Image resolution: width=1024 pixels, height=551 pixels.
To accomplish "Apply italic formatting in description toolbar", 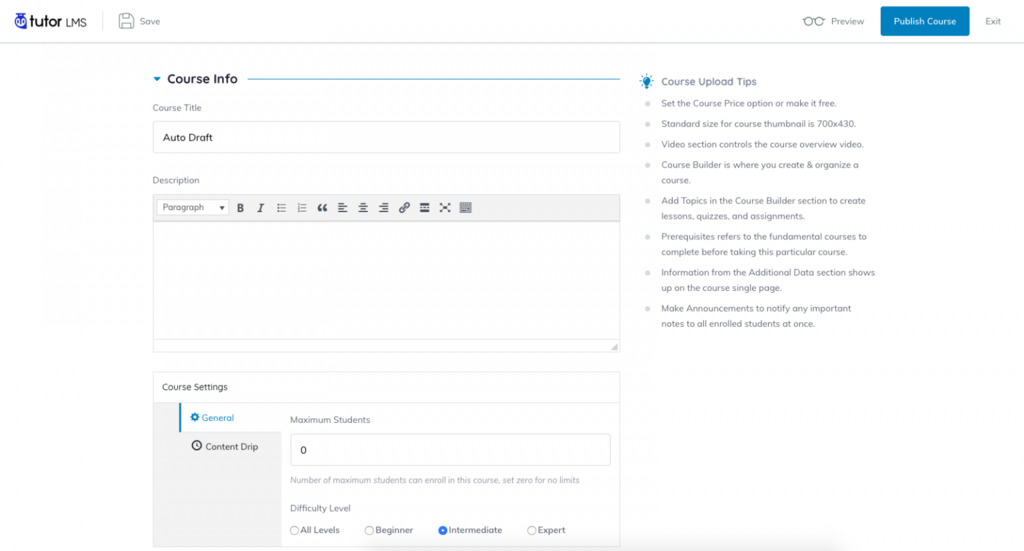I will 260,208.
